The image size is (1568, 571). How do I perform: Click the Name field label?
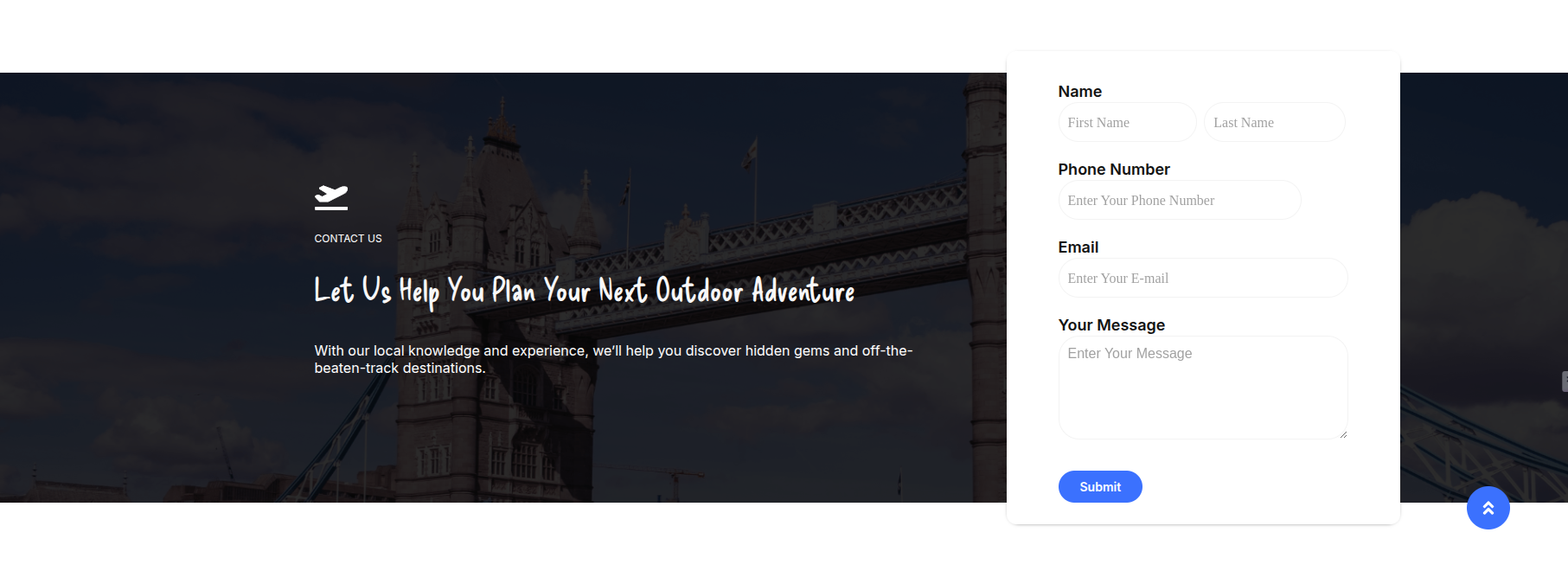coord(1079,92)
